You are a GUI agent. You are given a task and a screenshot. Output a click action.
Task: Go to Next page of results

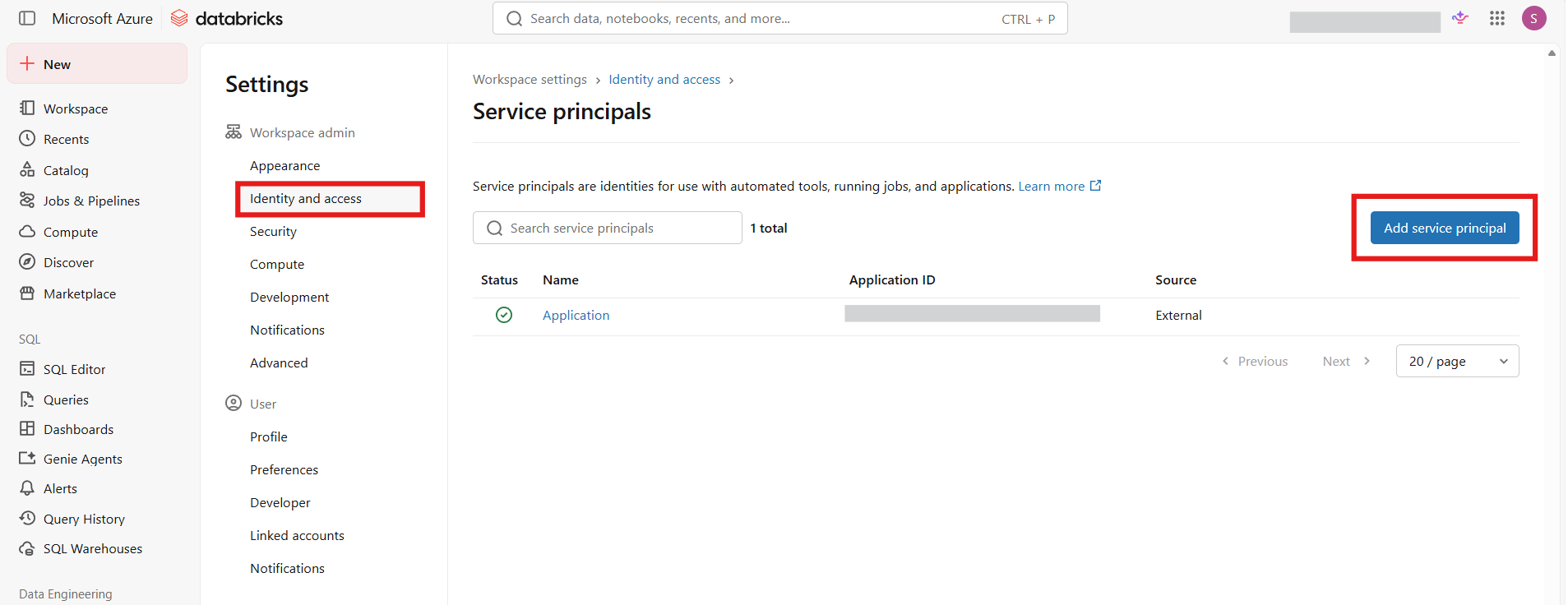(1346, 361)
